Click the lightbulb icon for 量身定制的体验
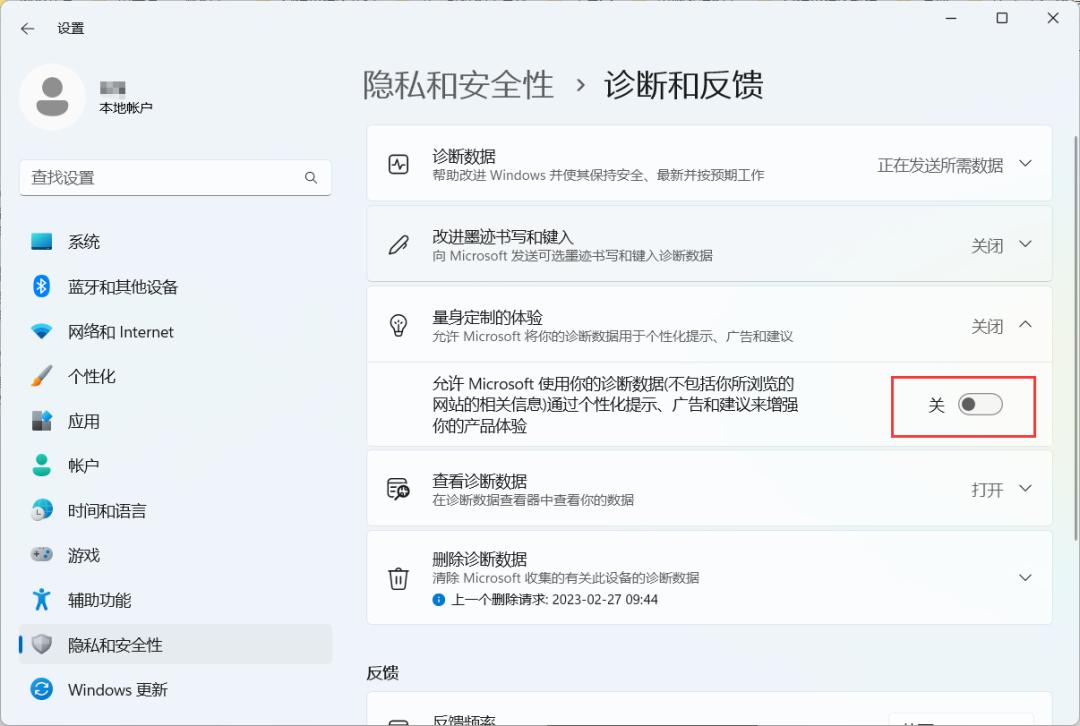This screenshot has height=726, width=1080. pos(399,325)
